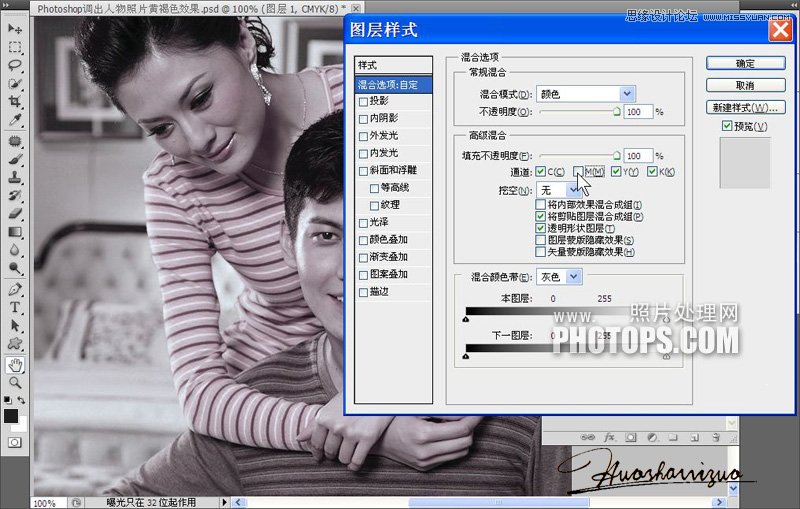Enable the 投影 (Drop Shadow) checkbox

click(x=363, y=101)
